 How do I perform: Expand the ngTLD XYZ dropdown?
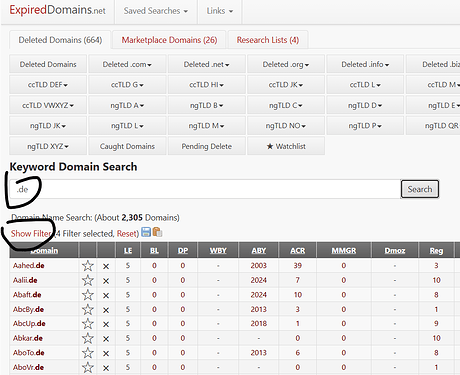tap(48, 146)
